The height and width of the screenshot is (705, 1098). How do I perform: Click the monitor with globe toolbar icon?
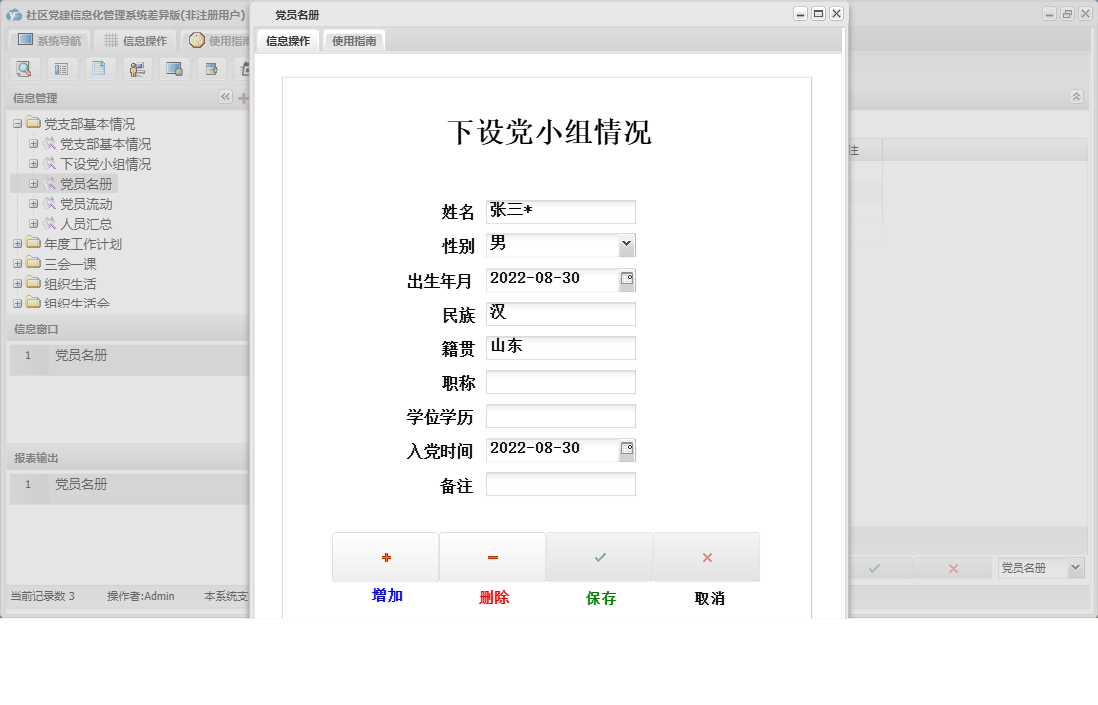tap(174, 68)
